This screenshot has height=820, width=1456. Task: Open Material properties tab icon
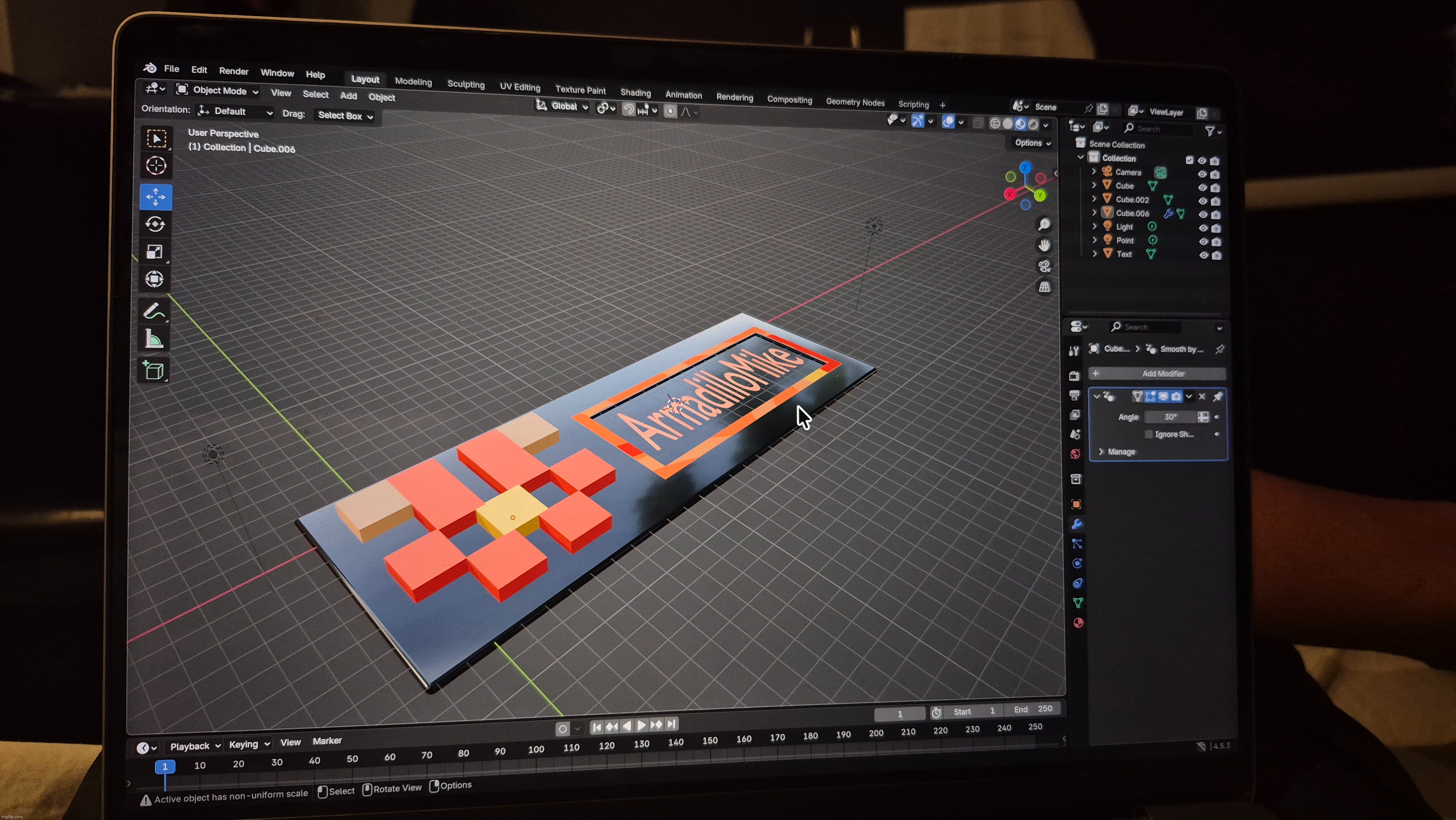(x=1078, y=623)
